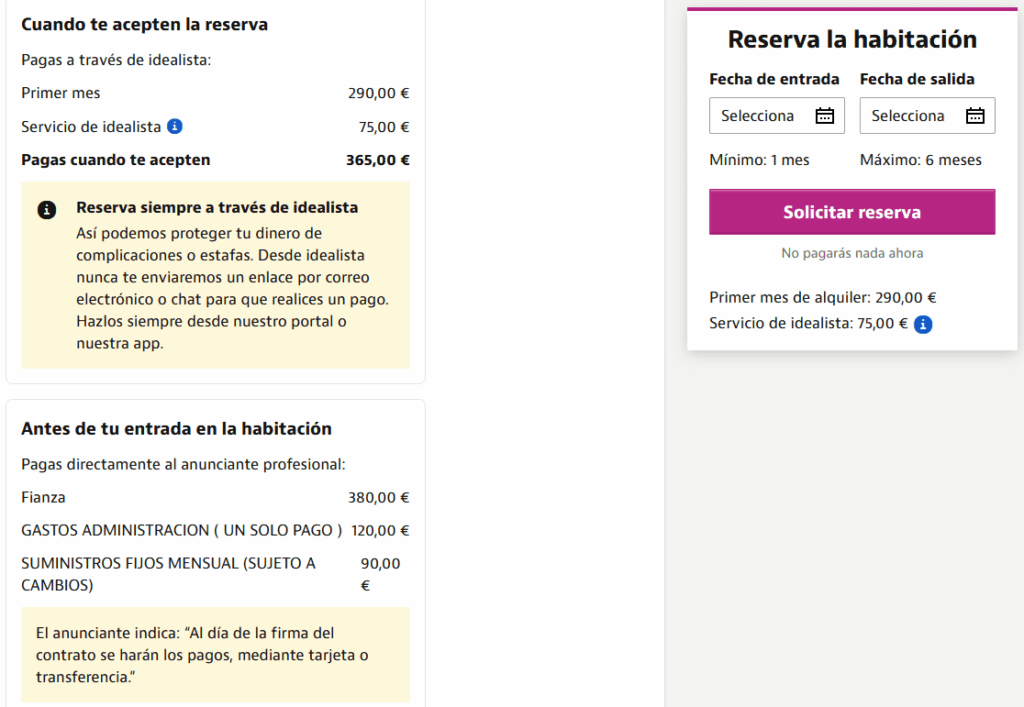Select the Fianza 380,00 € amount
1024x707 pixels.
pos(378,497)
